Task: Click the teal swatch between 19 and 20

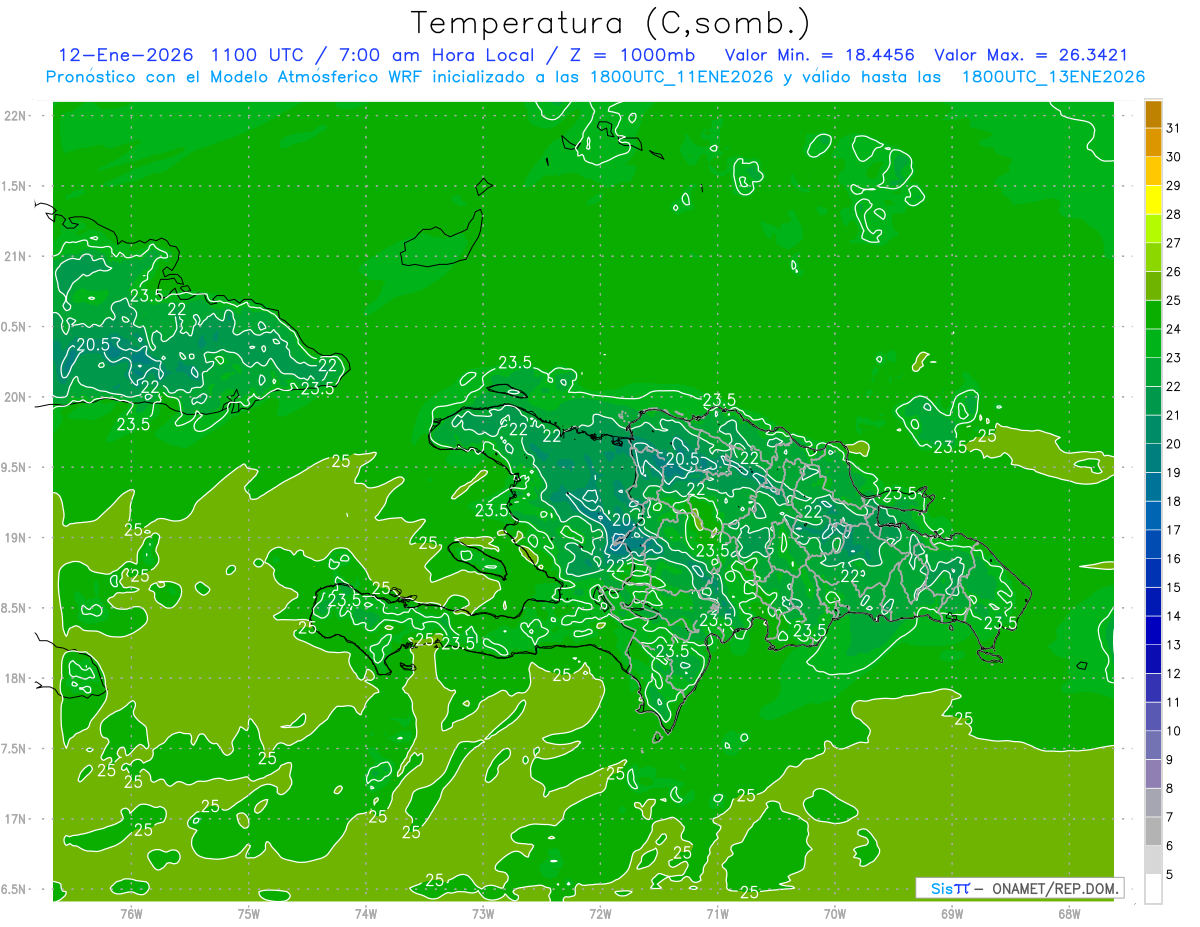Action: [1153, 458]
